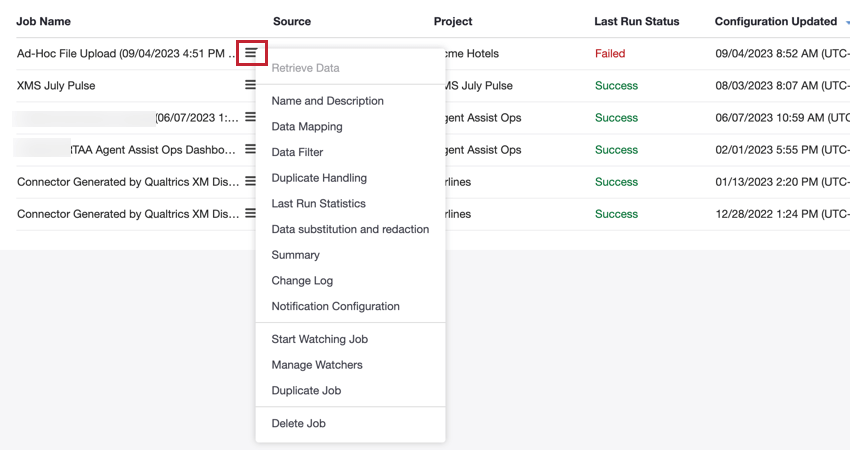Screen dimensions: 850x450
Task: Select Name and Description menu option
Action: [x=327, y=101]
